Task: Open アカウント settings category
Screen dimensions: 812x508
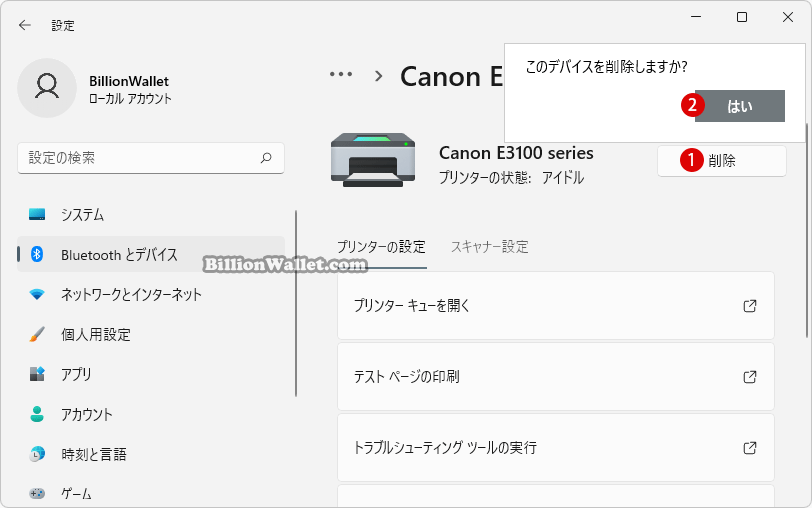Action: point(151,414)
